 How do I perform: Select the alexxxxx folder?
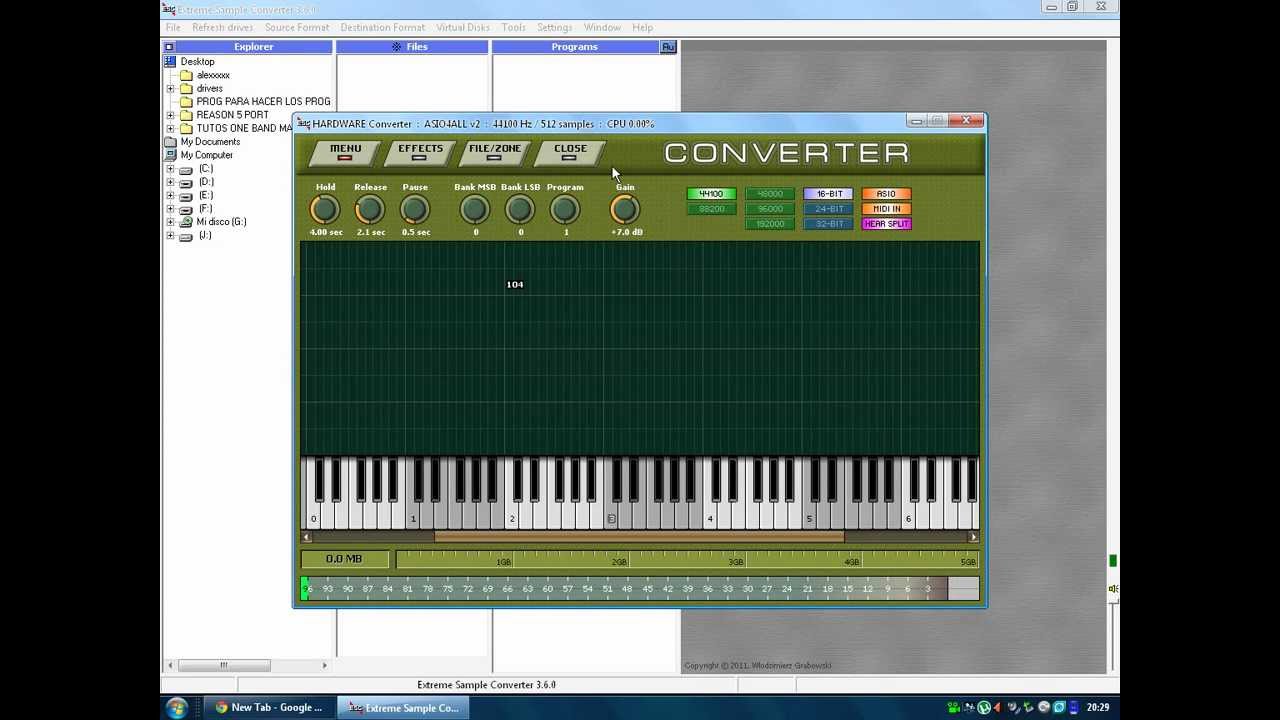[213, 75]
